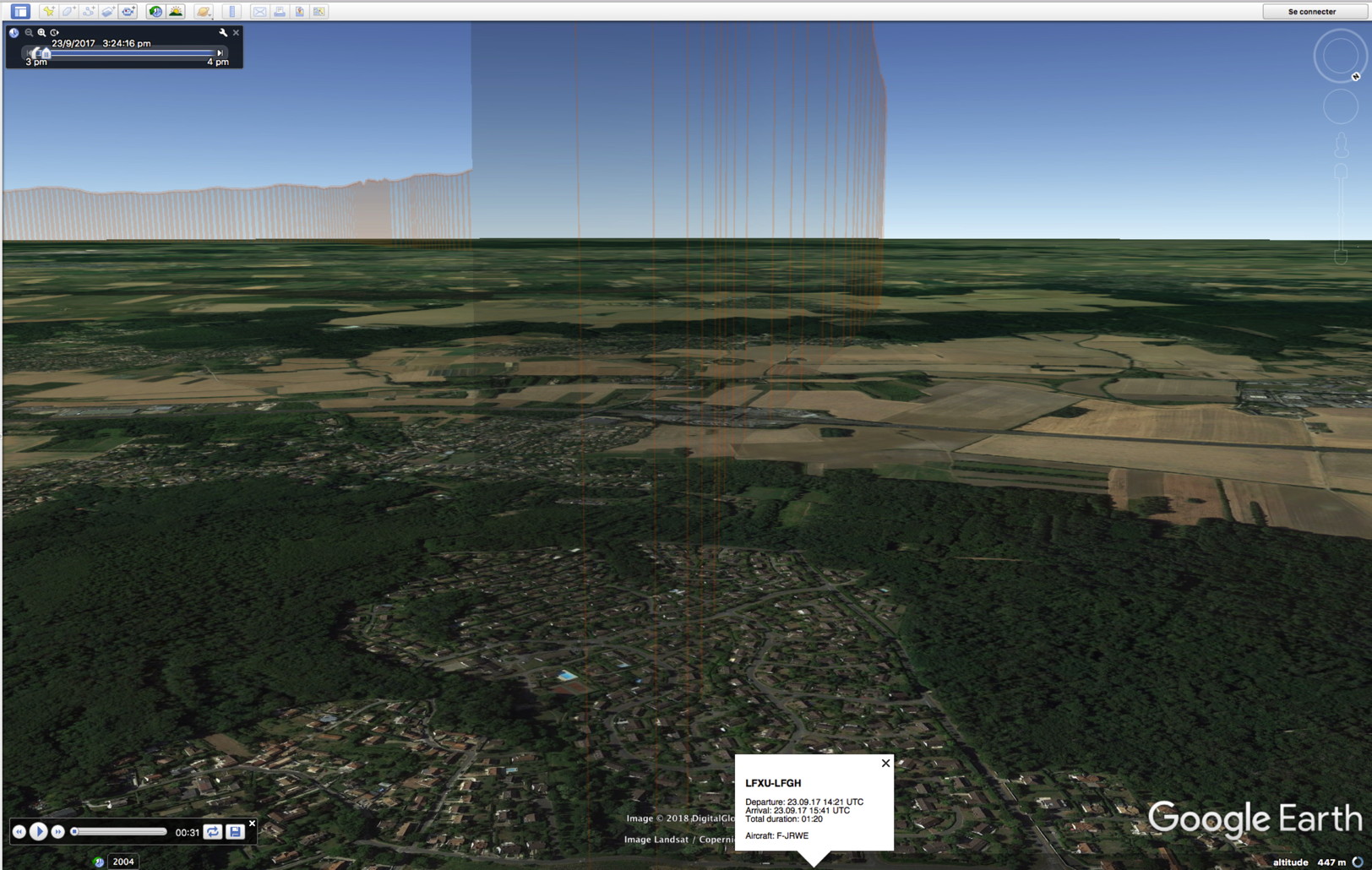1372x870 pixels.
Task: Open the planet switcher dropdown
Action: click(x=204, y=11)
